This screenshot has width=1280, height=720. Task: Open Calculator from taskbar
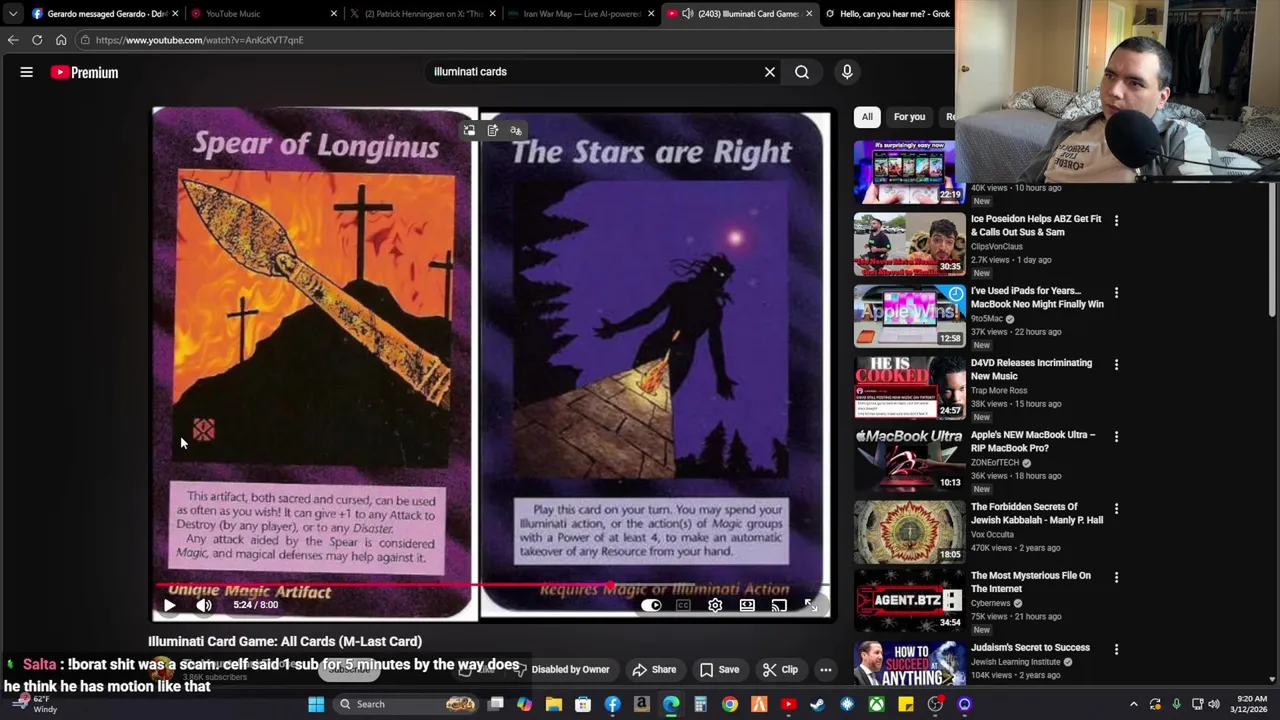click(x=700, y=704)
